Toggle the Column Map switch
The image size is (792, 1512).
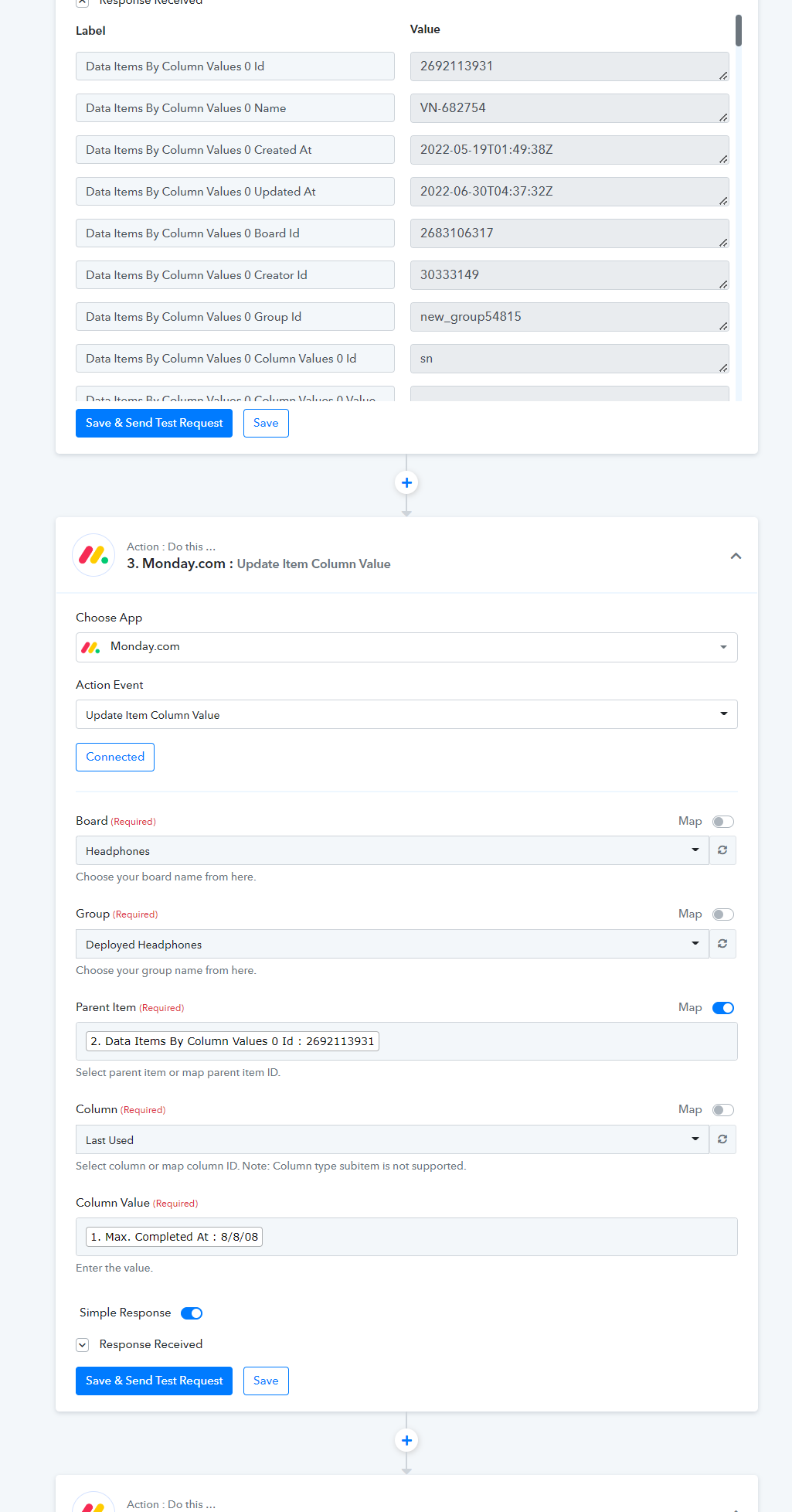(723, 1110)
